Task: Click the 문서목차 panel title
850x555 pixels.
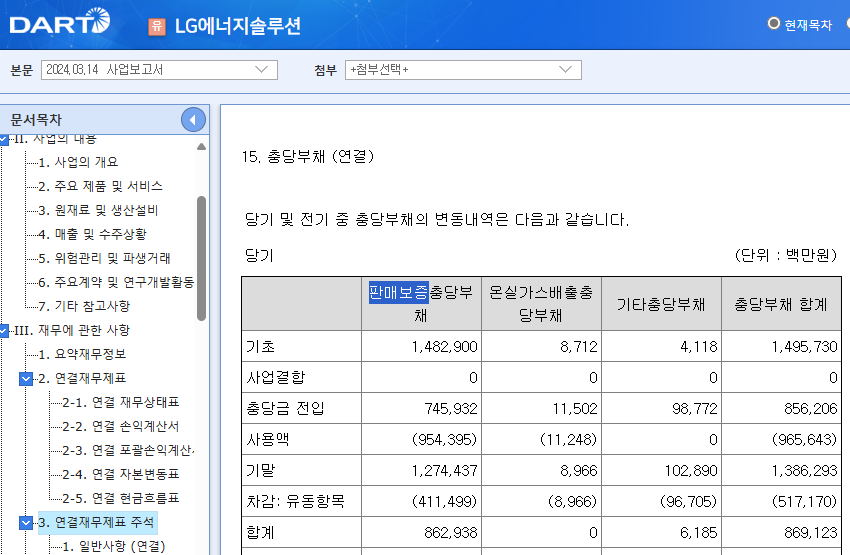Action: tap(36, 120)
